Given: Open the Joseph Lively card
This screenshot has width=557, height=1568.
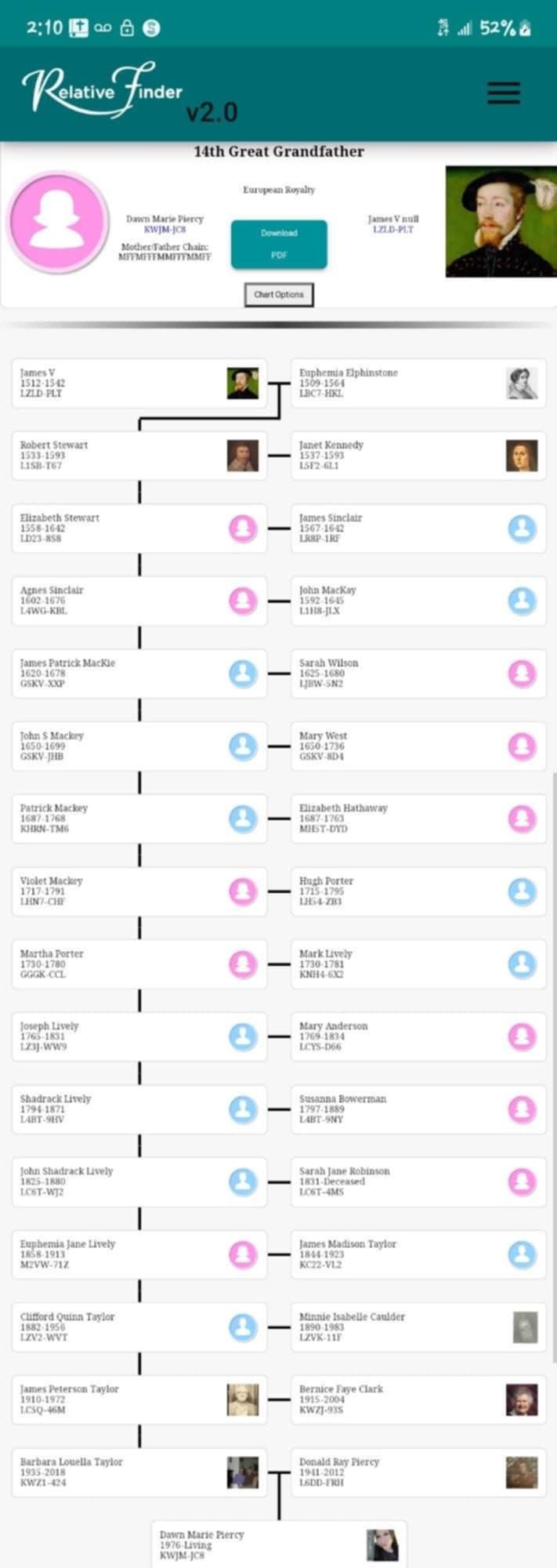Looking at the screenshot, I should pyautogui.click(x=118, y=1036).
